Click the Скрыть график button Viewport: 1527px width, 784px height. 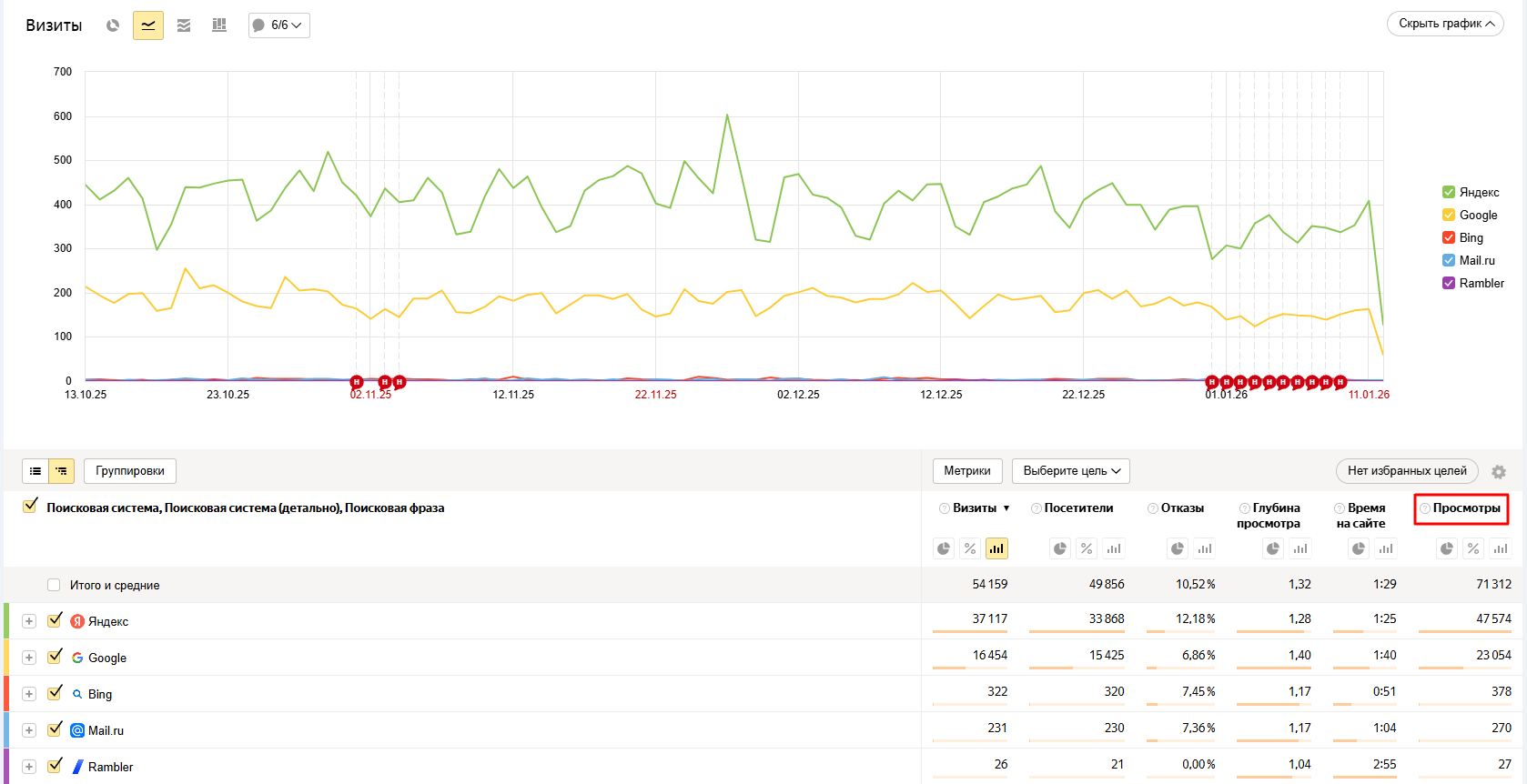(1445, 24)
